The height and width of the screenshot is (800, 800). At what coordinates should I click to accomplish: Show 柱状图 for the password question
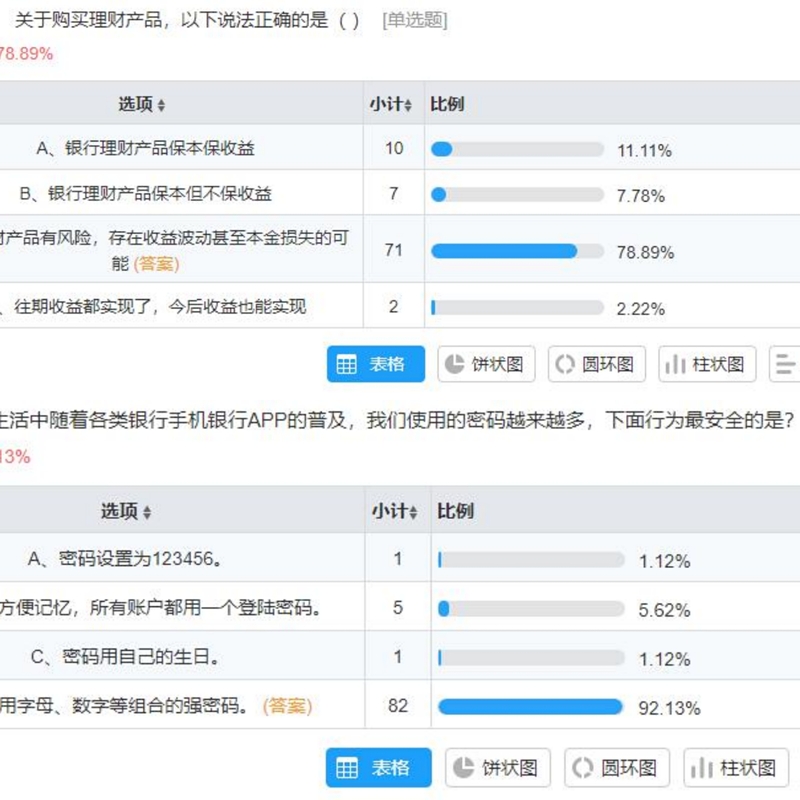pos(736,768)
